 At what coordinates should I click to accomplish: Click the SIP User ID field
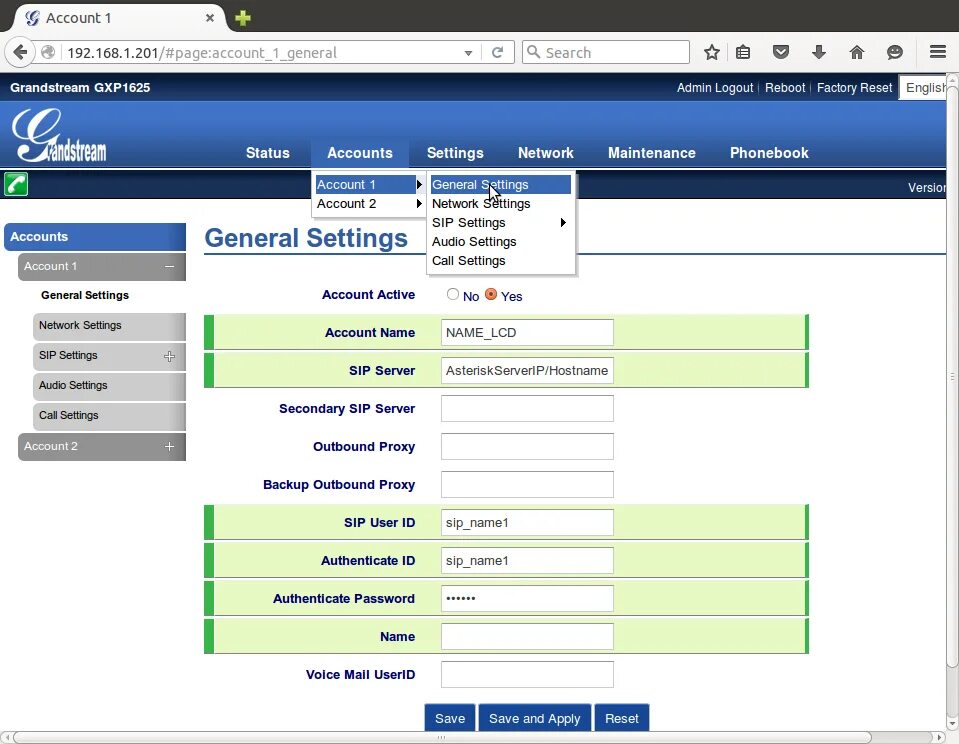coord(527,522)
